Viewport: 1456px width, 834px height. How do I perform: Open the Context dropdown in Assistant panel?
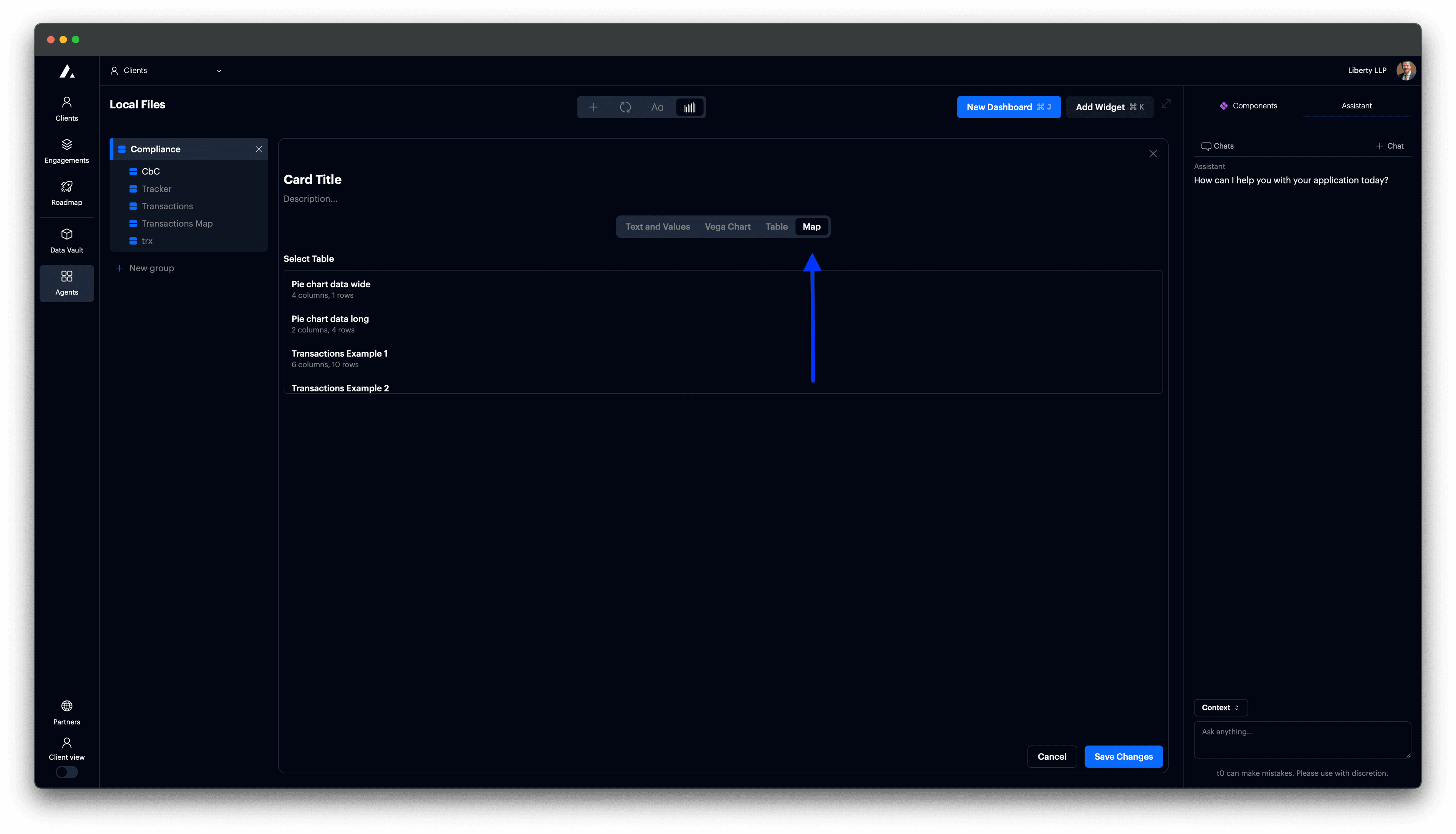pyautogui.click(x=1221, y=707)
